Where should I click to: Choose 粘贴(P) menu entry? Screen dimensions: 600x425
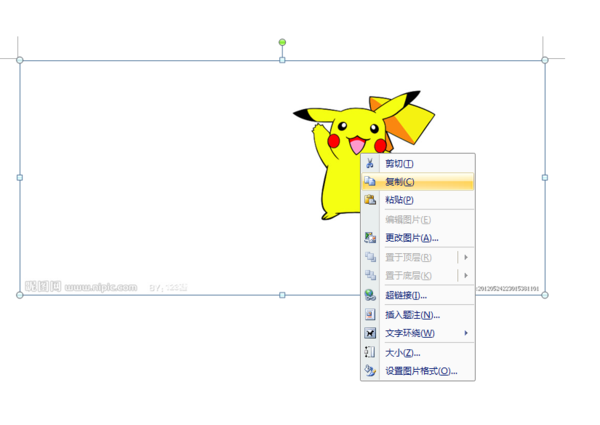418,200
